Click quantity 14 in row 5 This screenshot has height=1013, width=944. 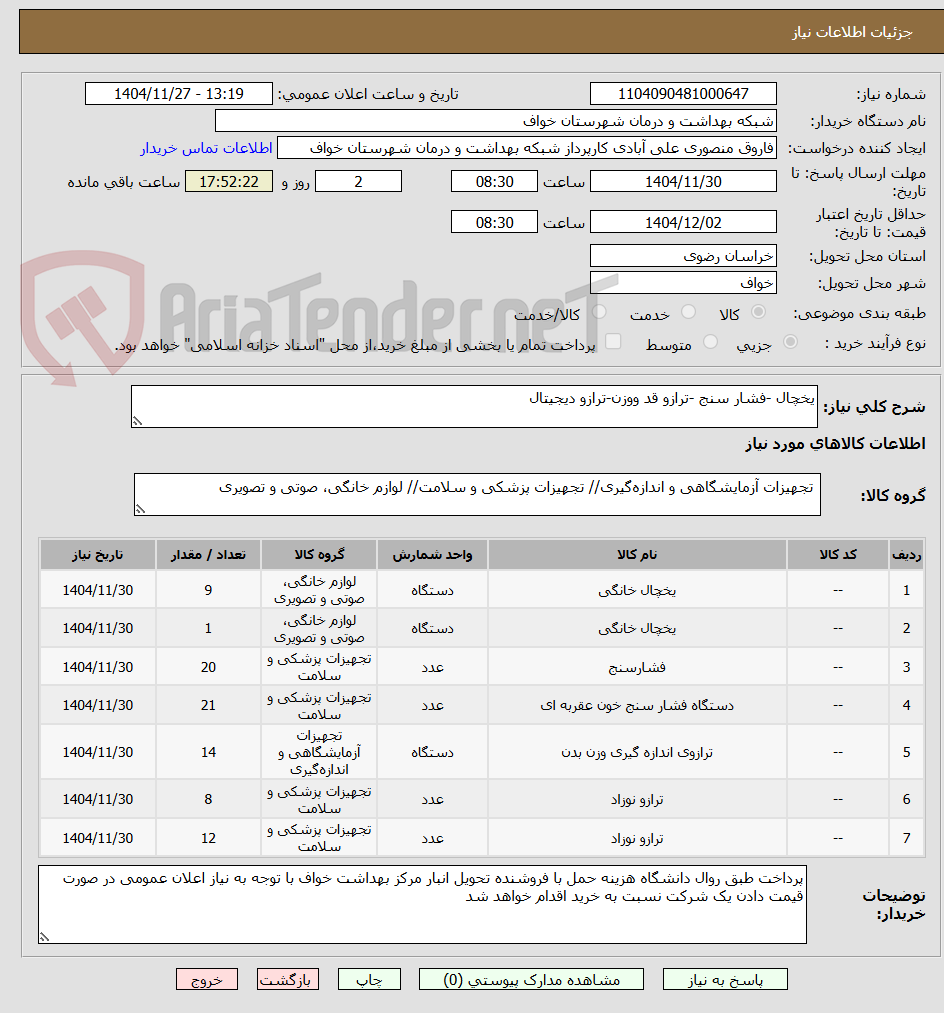(208, 752)
